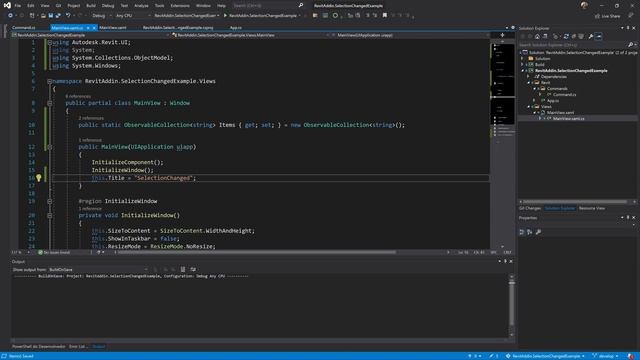Close the Output panel
The image size is (640, 360).
[511, 261]
